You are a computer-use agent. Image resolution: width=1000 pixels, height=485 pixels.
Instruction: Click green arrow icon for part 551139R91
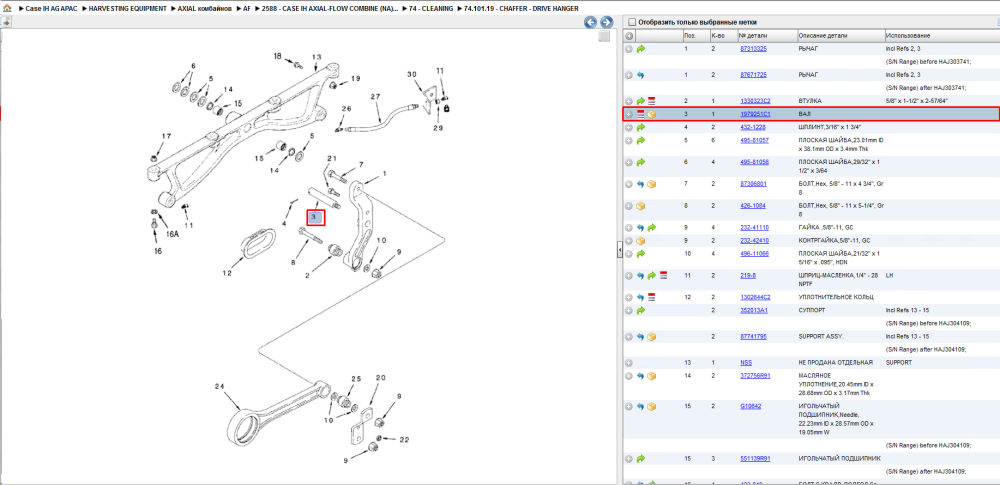point(641,458)
